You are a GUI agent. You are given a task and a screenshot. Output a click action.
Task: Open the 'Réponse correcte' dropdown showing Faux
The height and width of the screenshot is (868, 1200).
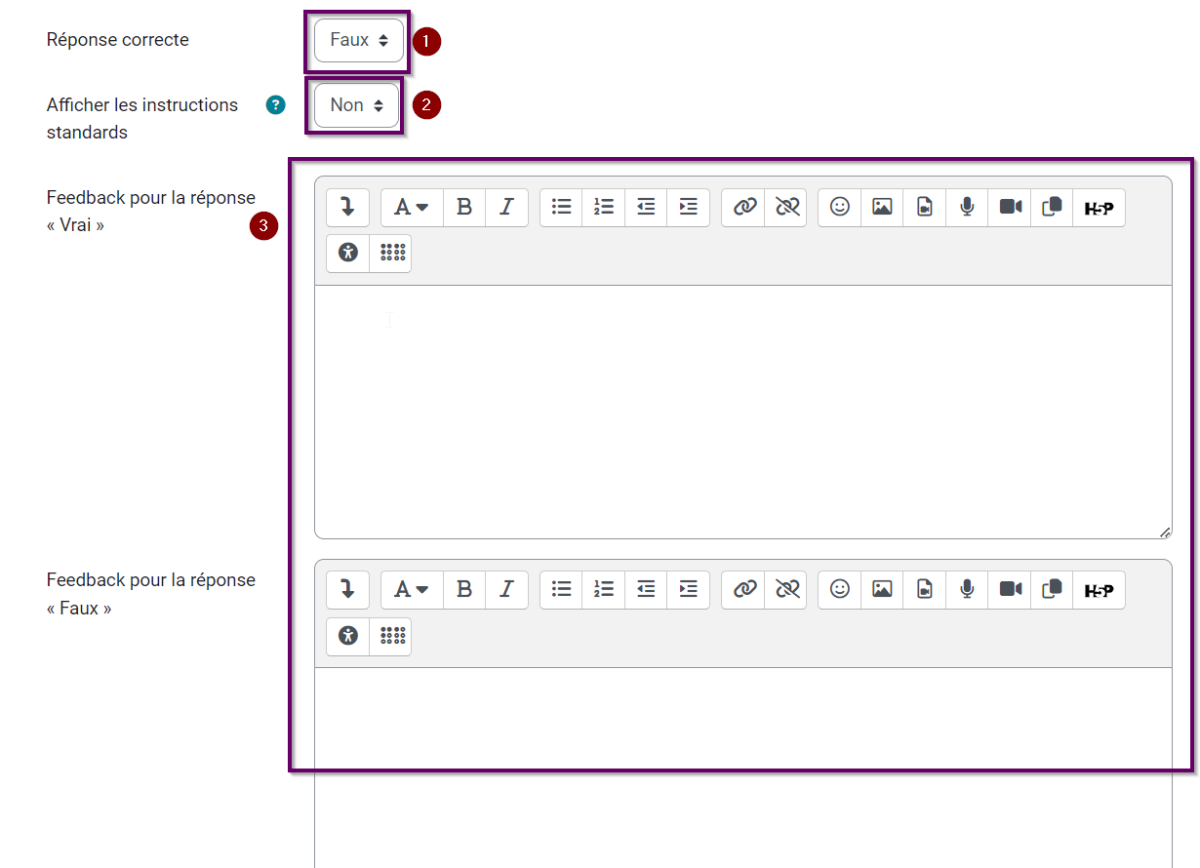click(358, 41)
